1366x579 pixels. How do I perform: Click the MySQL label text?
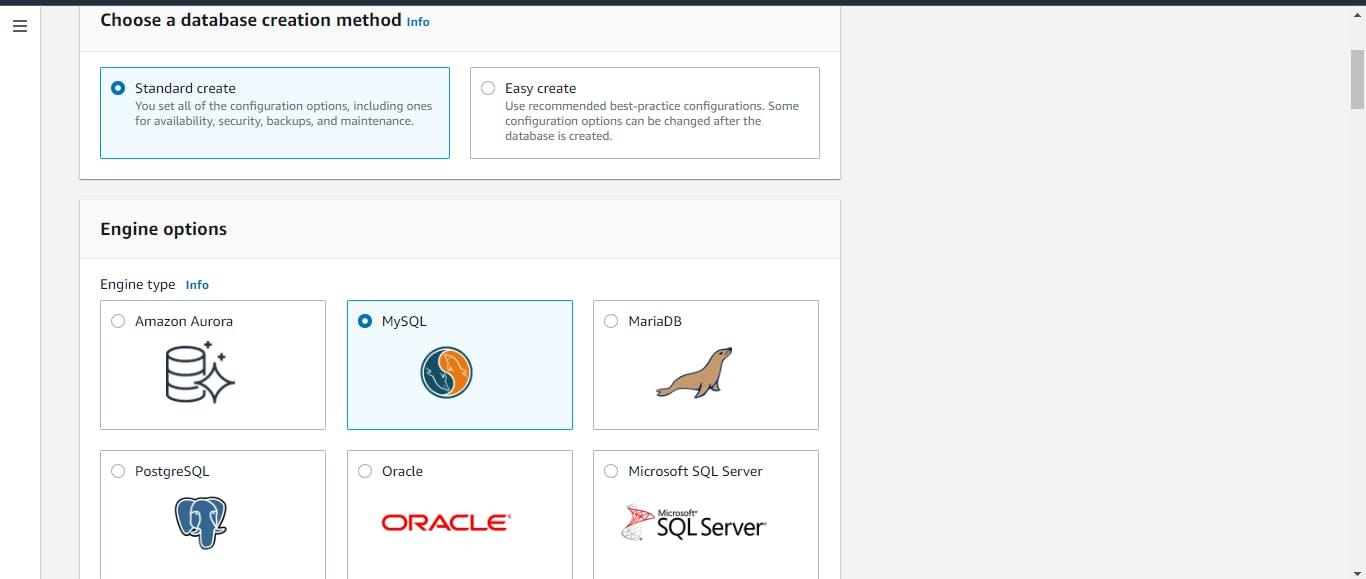tap(404, 321)
